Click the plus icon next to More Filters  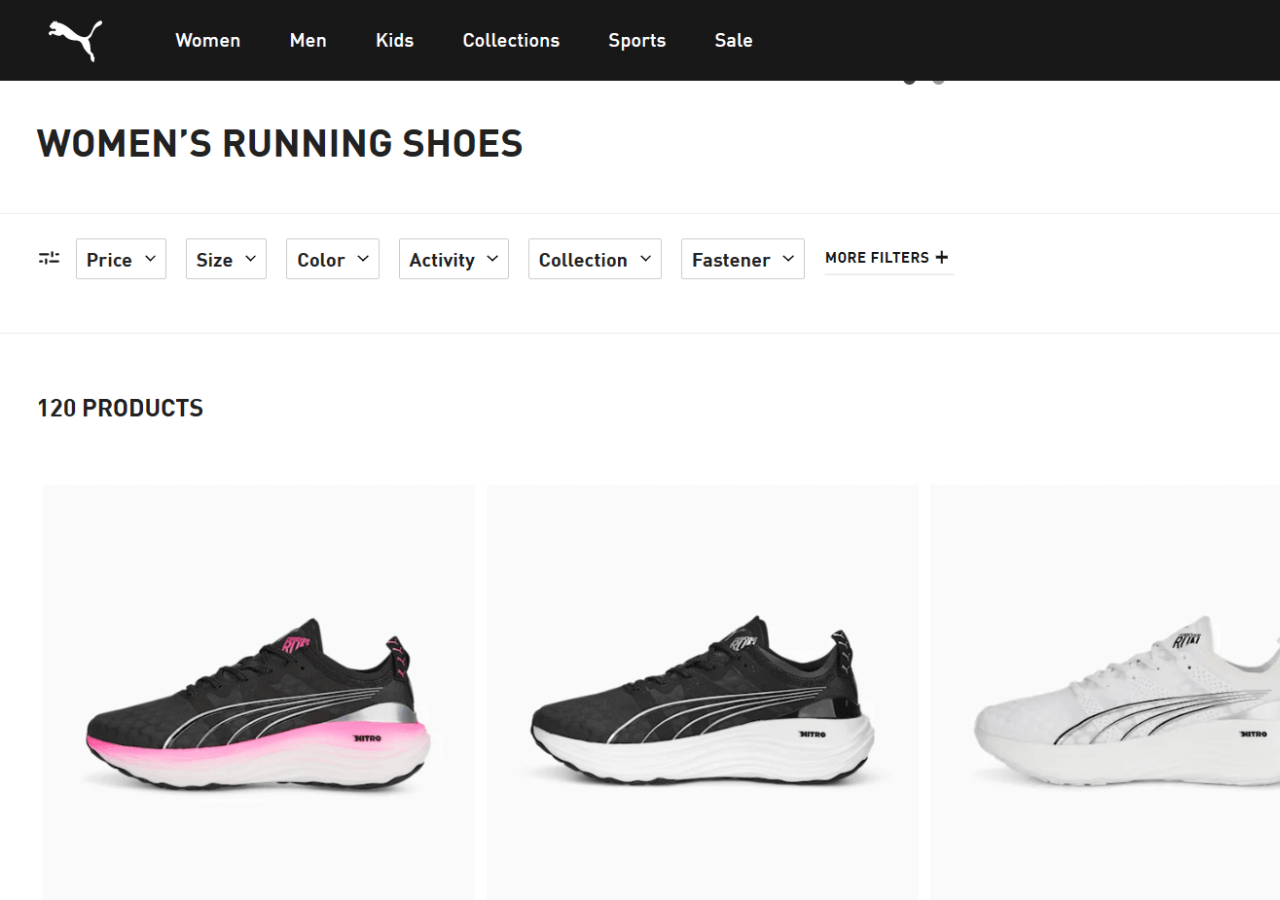[941, 257]
